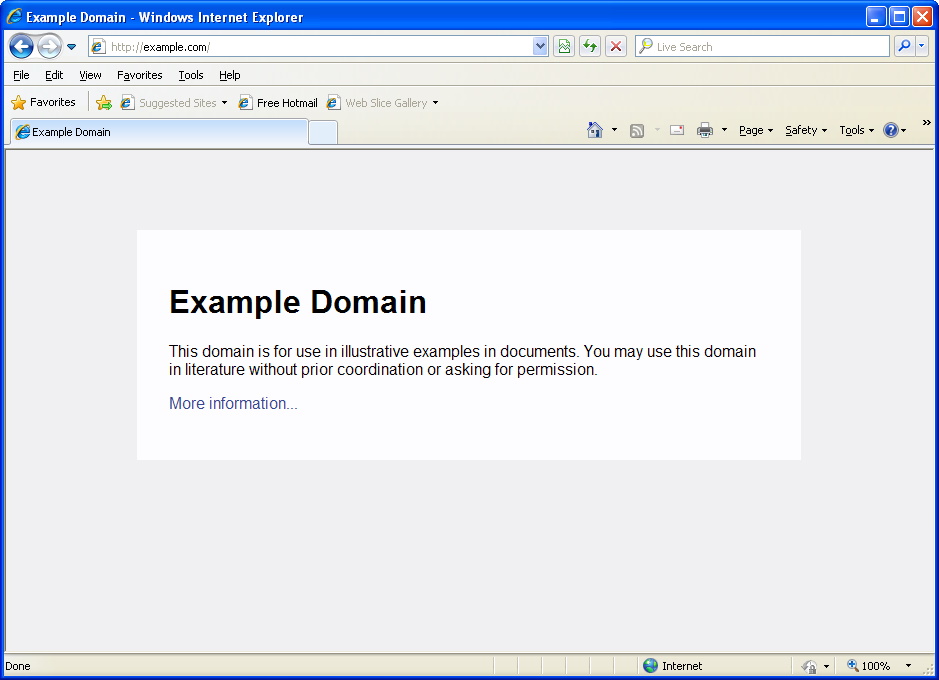Click the Example Domain page heading
This screenshot has height=680, width=939.
(x=298, y=302)
